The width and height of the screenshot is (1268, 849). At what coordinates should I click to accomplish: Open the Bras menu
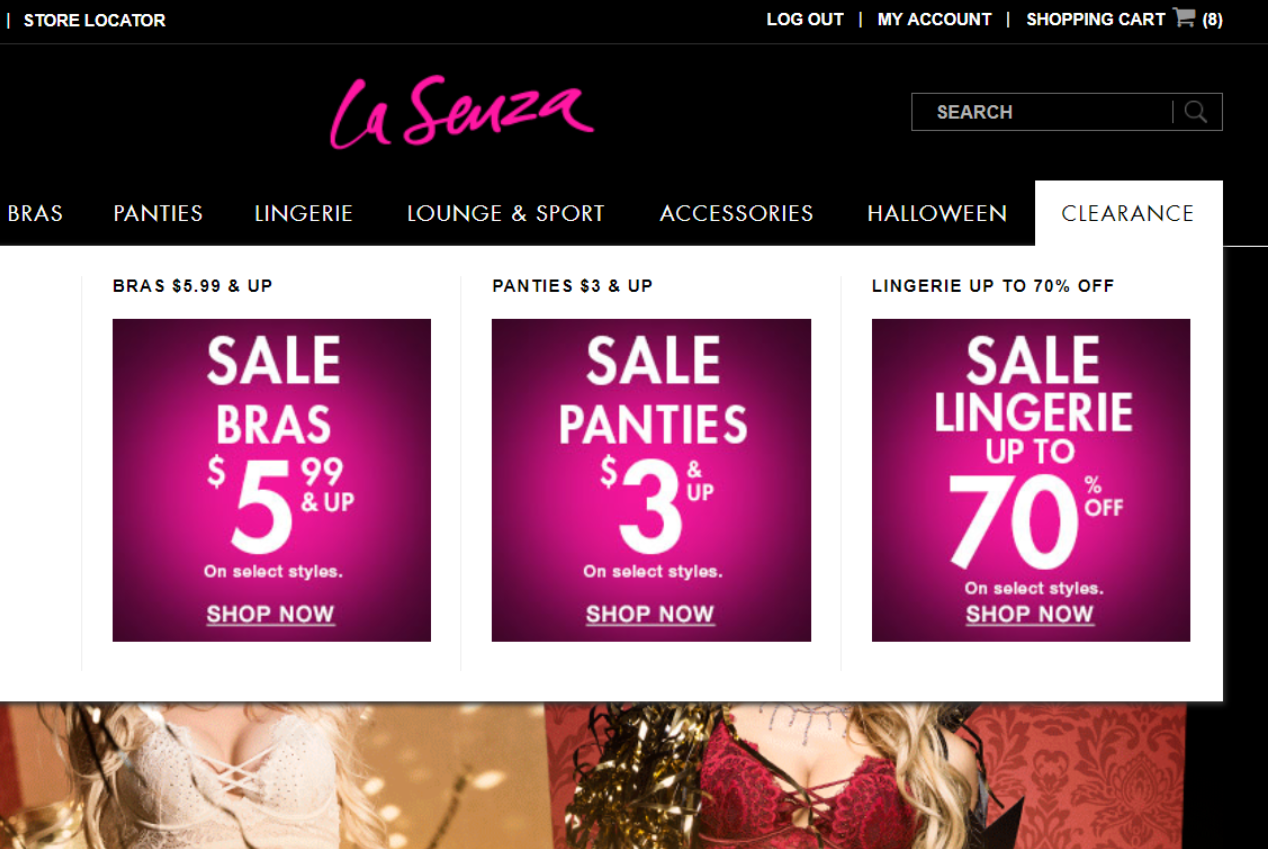click(35, 213)
